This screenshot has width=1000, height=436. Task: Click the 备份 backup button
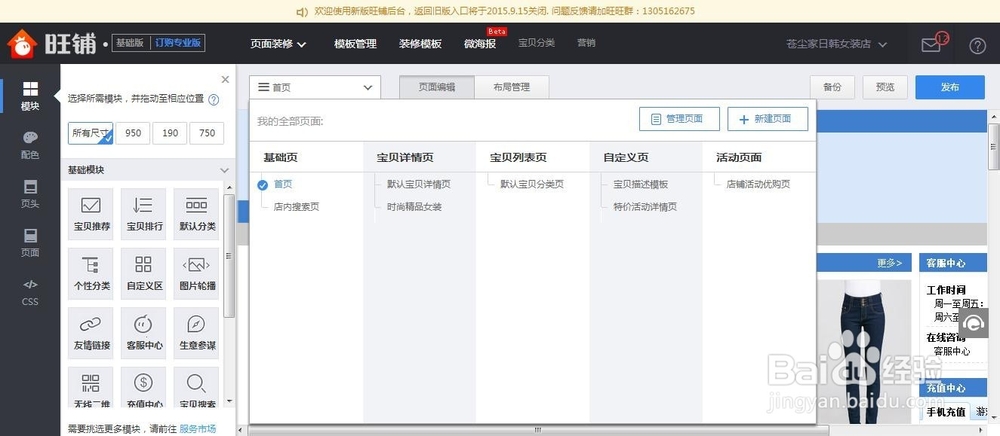click(x=832, y=87)
